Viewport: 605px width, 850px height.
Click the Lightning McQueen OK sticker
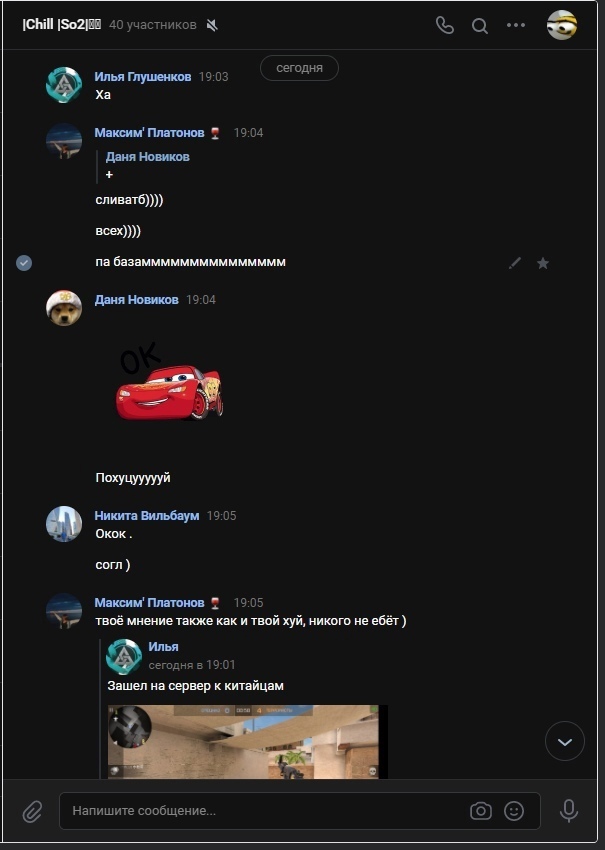pyautogui.click(x=169, y=381)
